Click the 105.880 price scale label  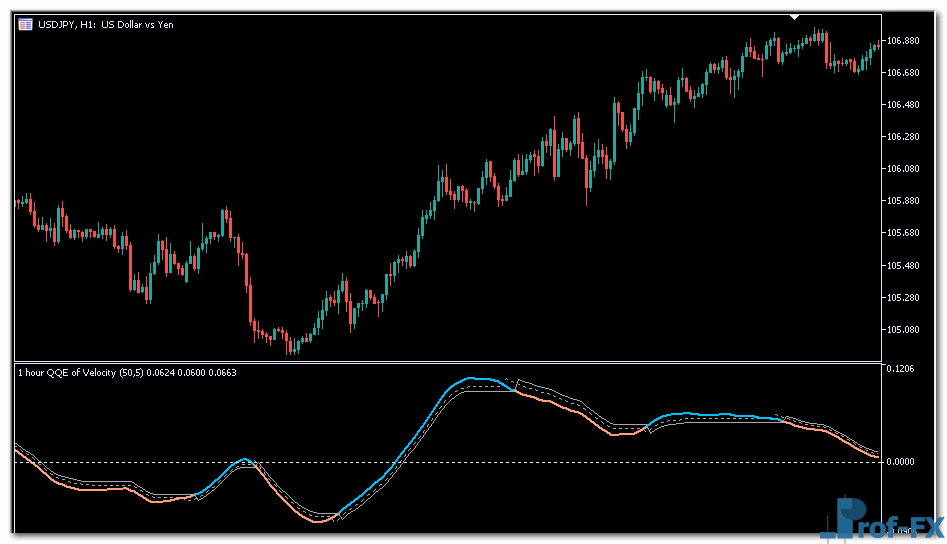903,201
